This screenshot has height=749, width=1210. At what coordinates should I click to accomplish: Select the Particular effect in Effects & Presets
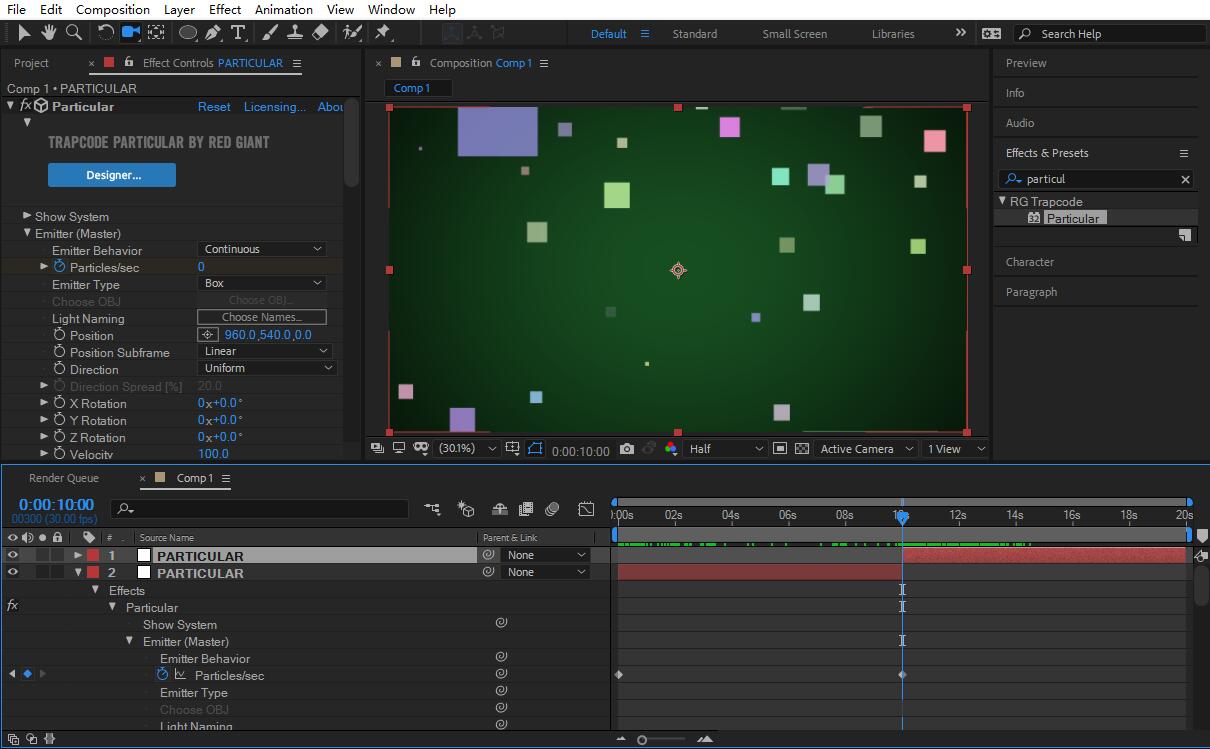(x=1073, y=218)
